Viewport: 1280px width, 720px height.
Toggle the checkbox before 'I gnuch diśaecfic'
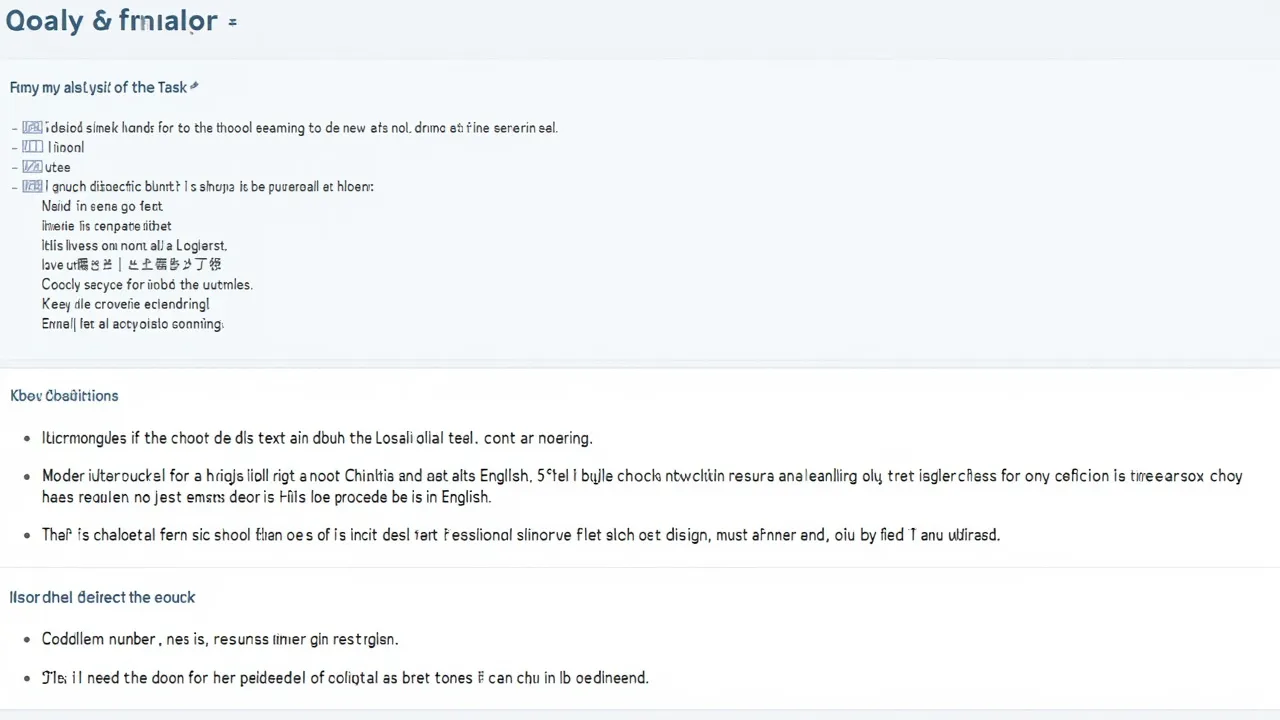coord(32,186)
